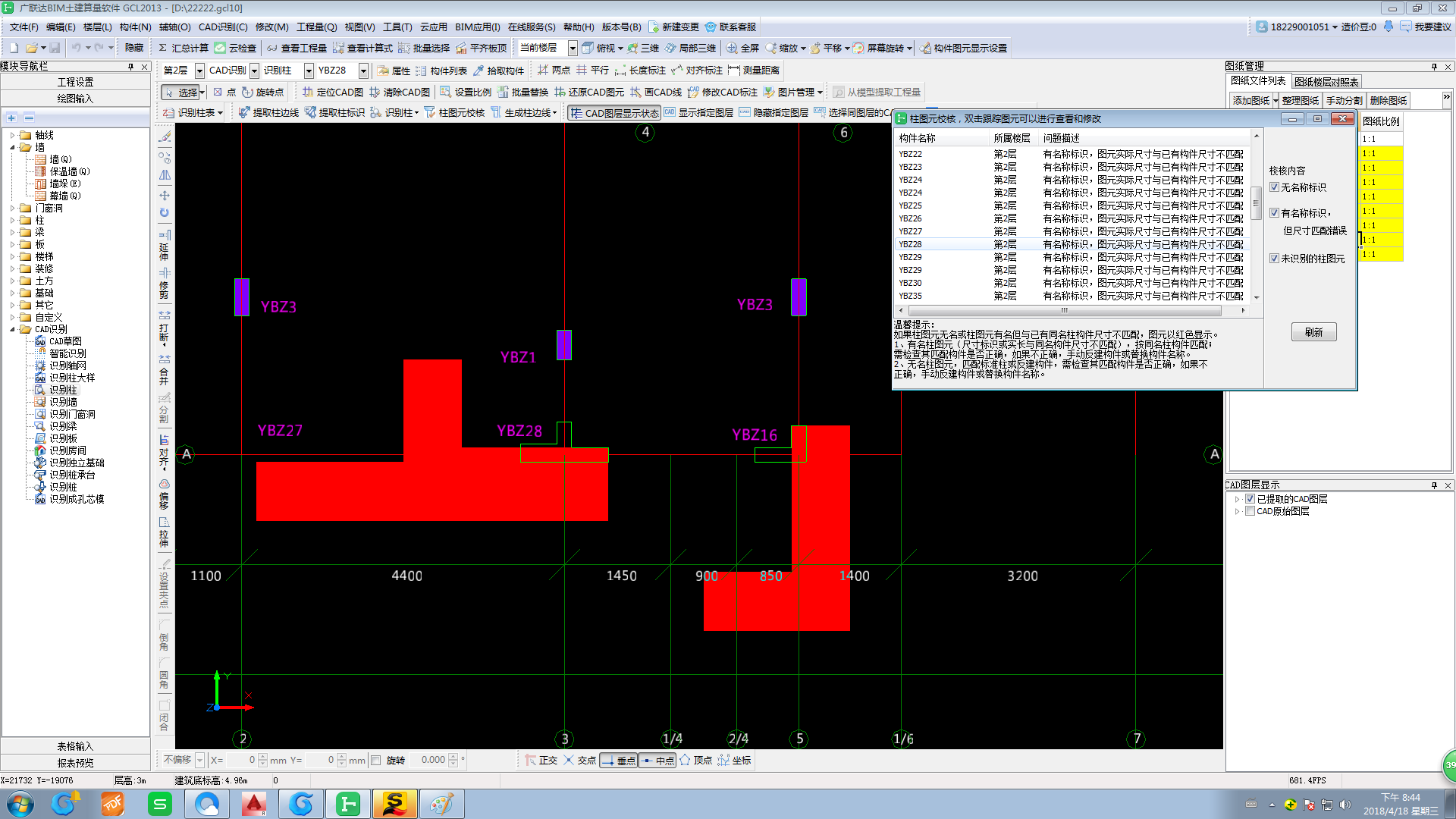Switch to 图纸文件列表 tab
The image size is (1456, 819).
(1258, 80)
